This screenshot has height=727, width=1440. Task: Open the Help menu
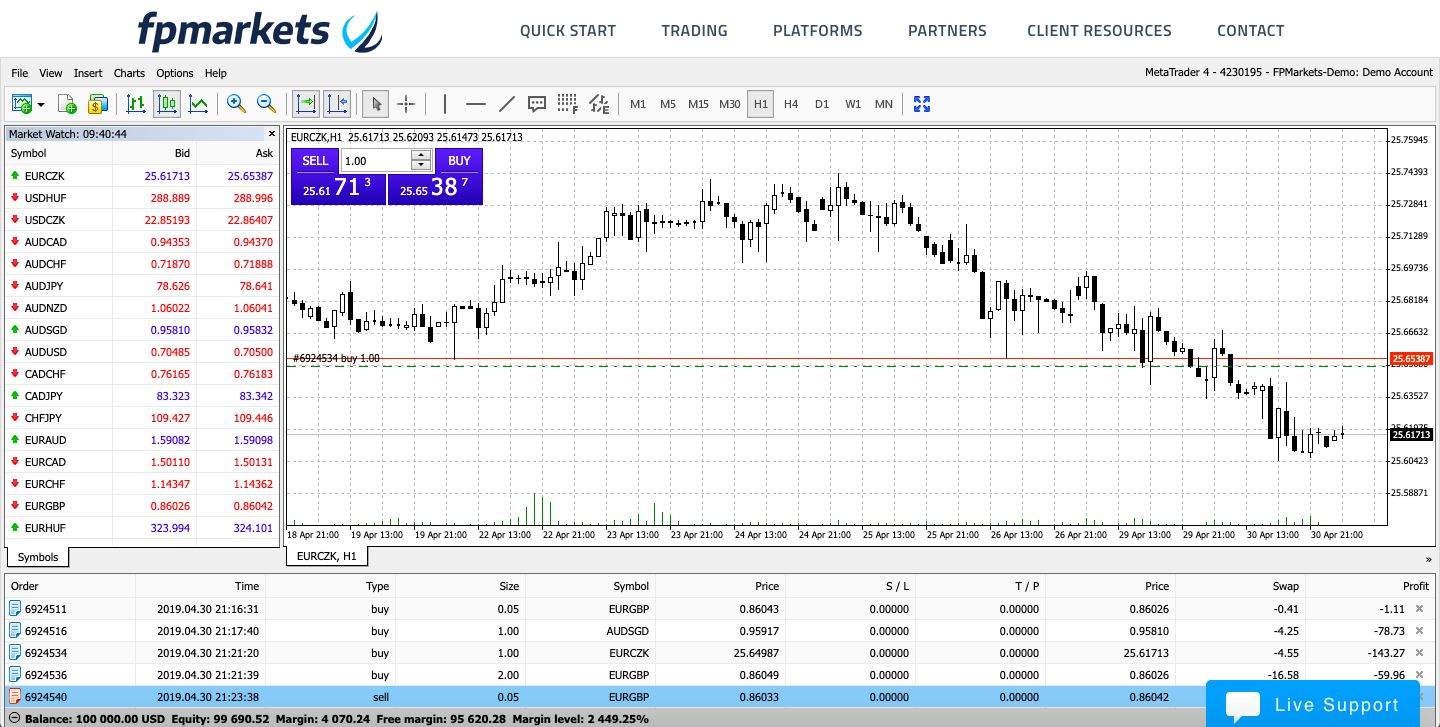pyautogui.click(x=216, y=73)
